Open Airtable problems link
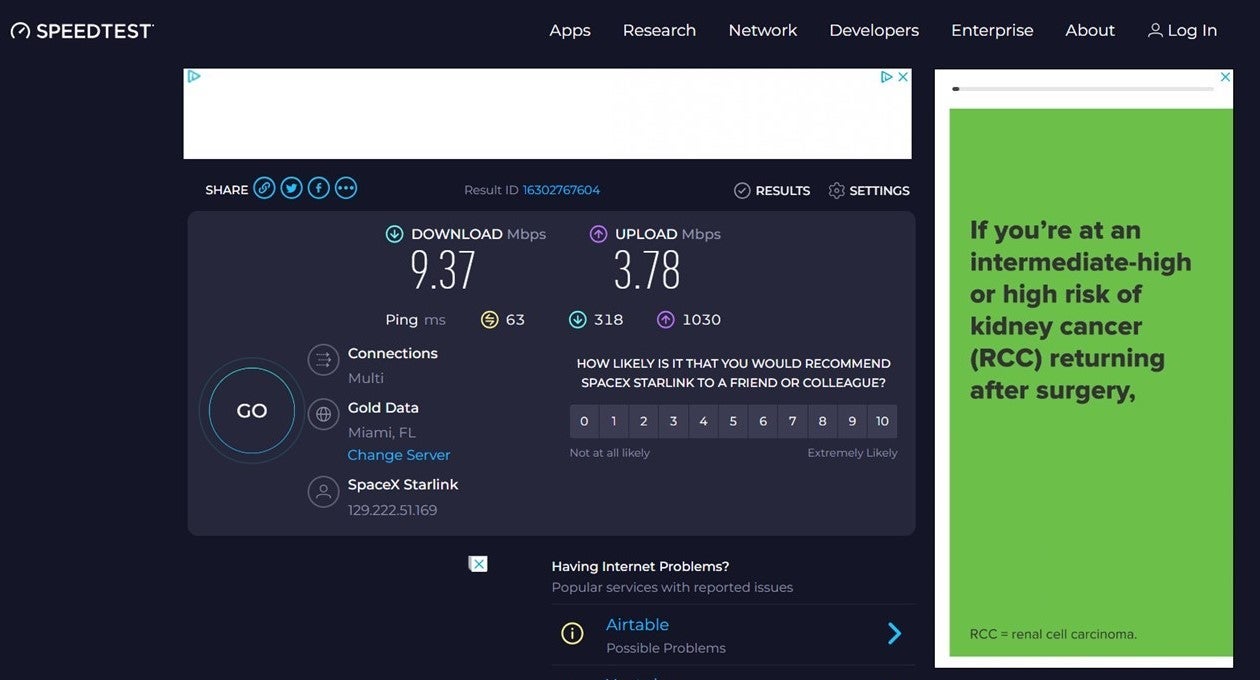1260x680 pixels. coord(637,625)
